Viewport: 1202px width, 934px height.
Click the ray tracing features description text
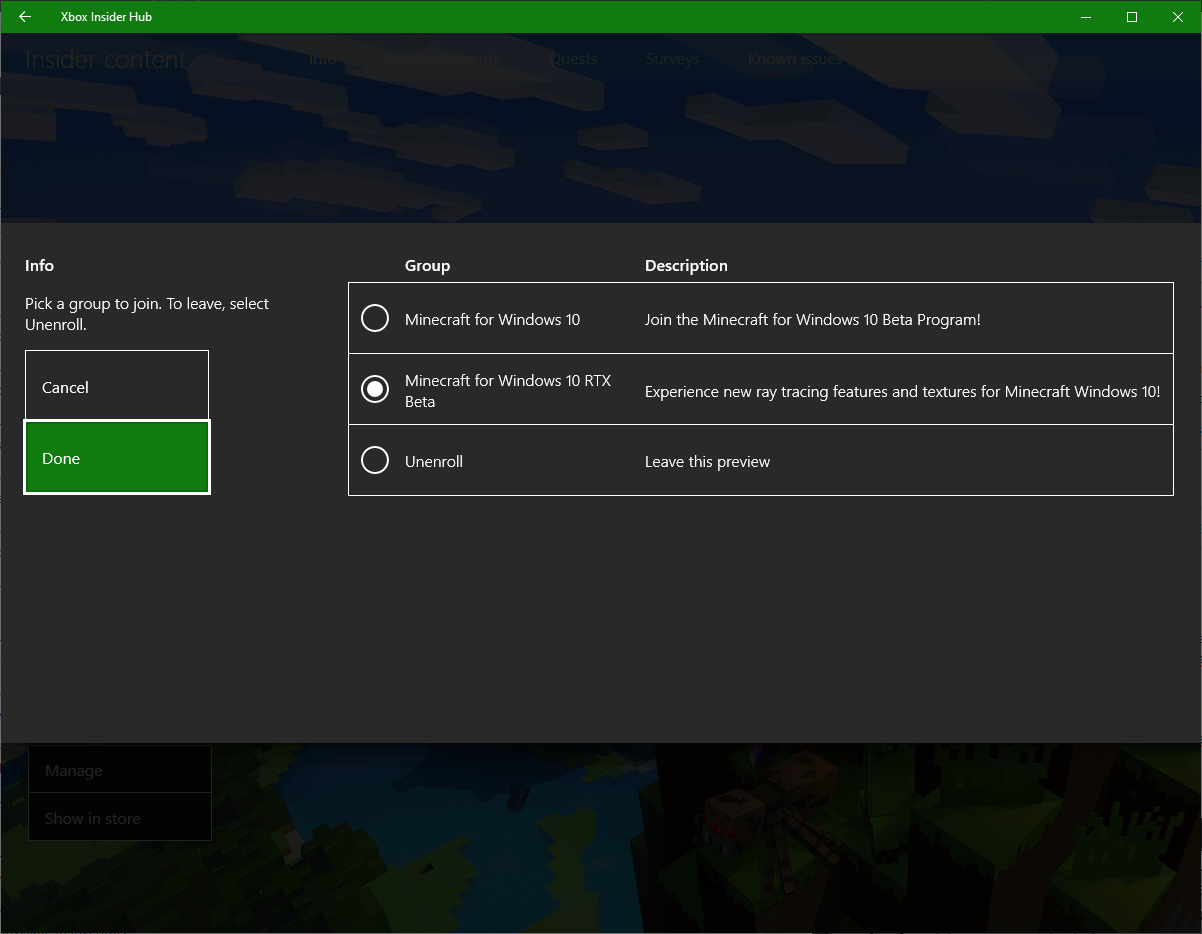[902, 392]
